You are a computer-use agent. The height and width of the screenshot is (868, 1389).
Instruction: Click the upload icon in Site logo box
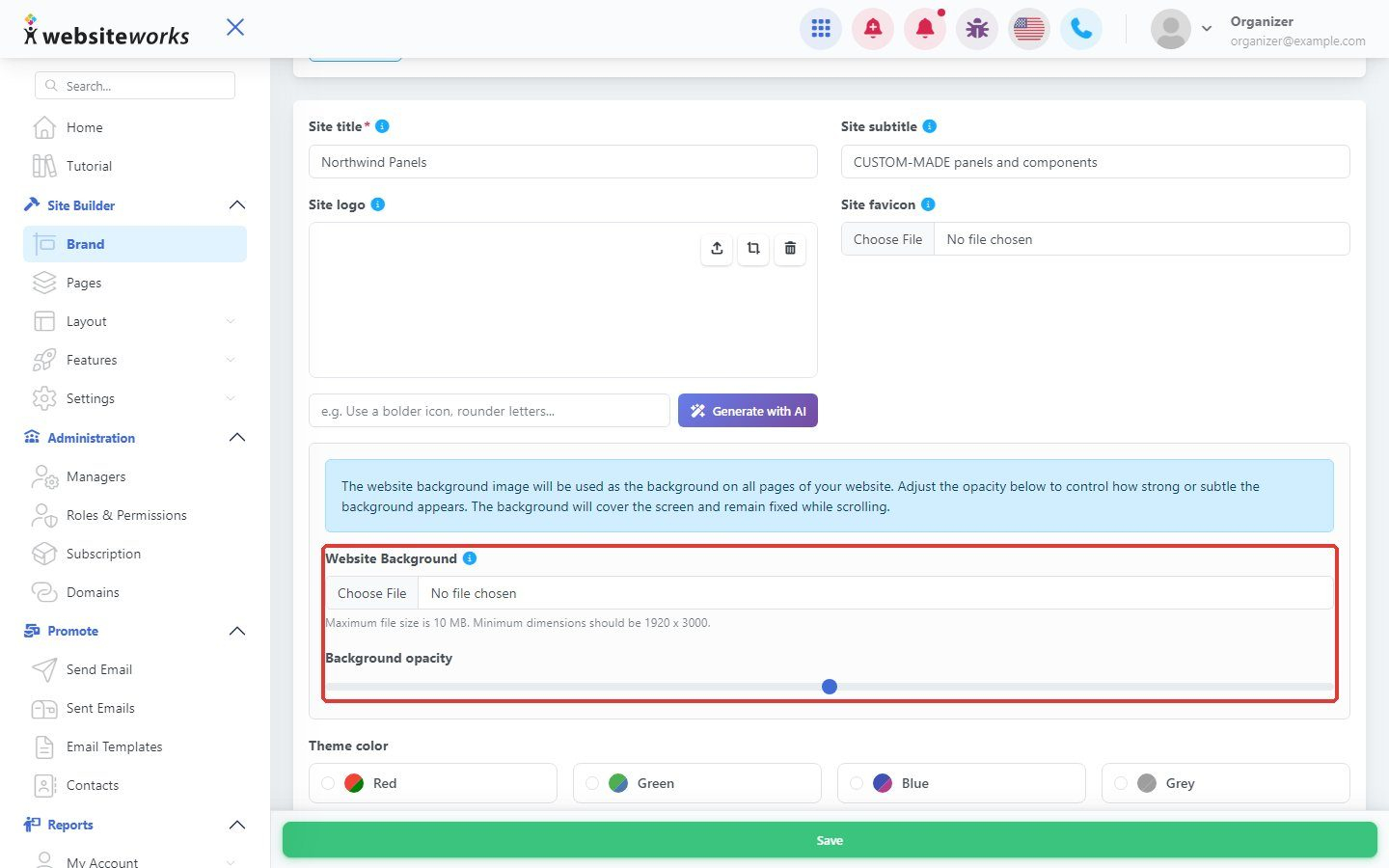(717, 249)
